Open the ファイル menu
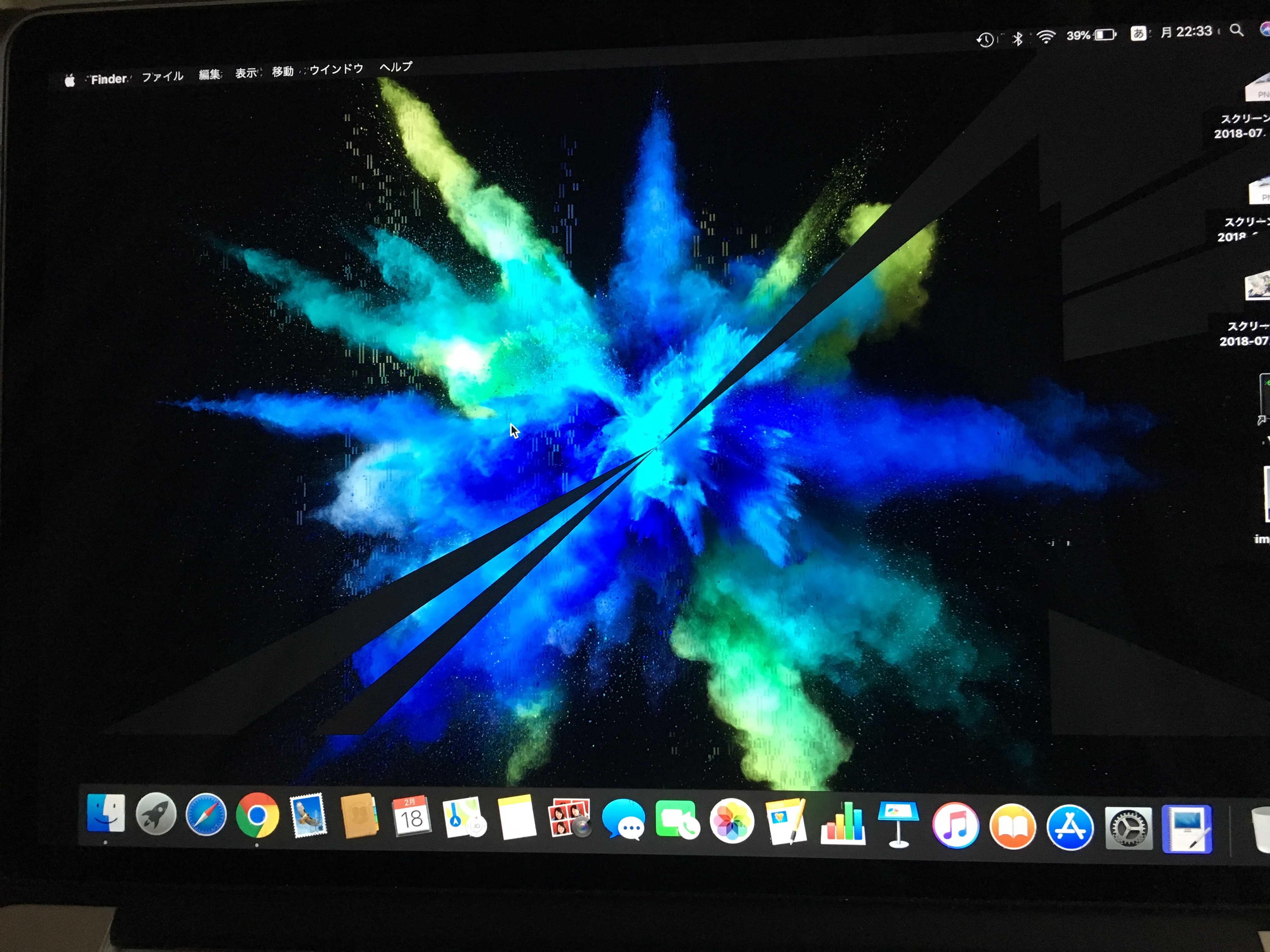 coord(163,76)
